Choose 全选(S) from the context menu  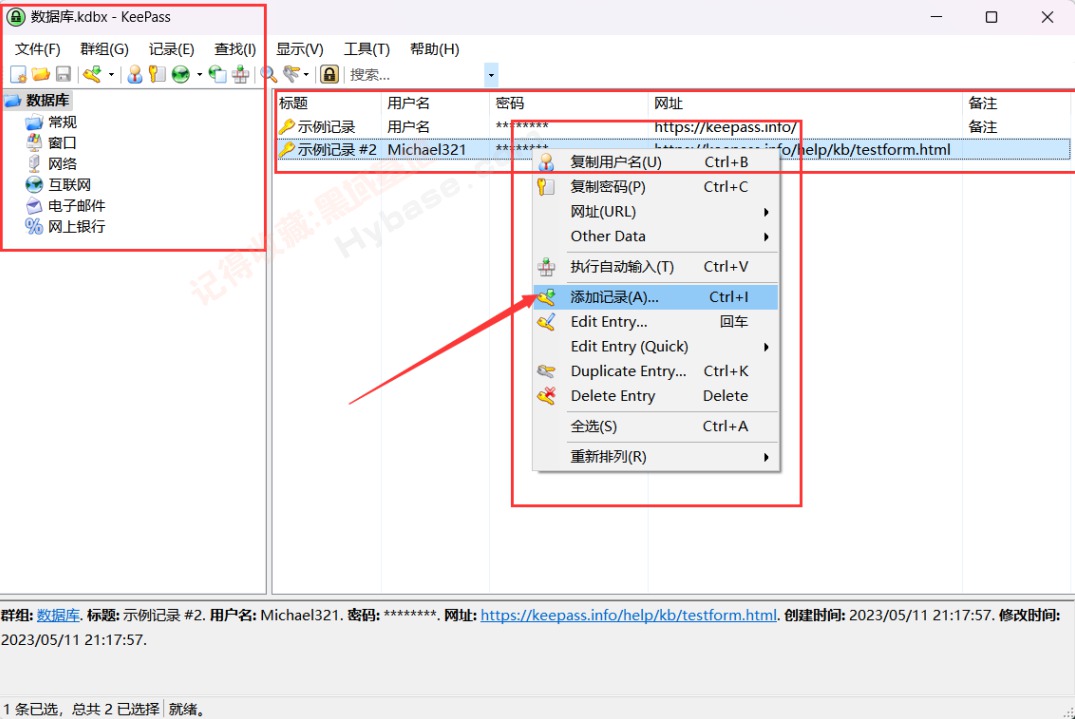[655, 426]
